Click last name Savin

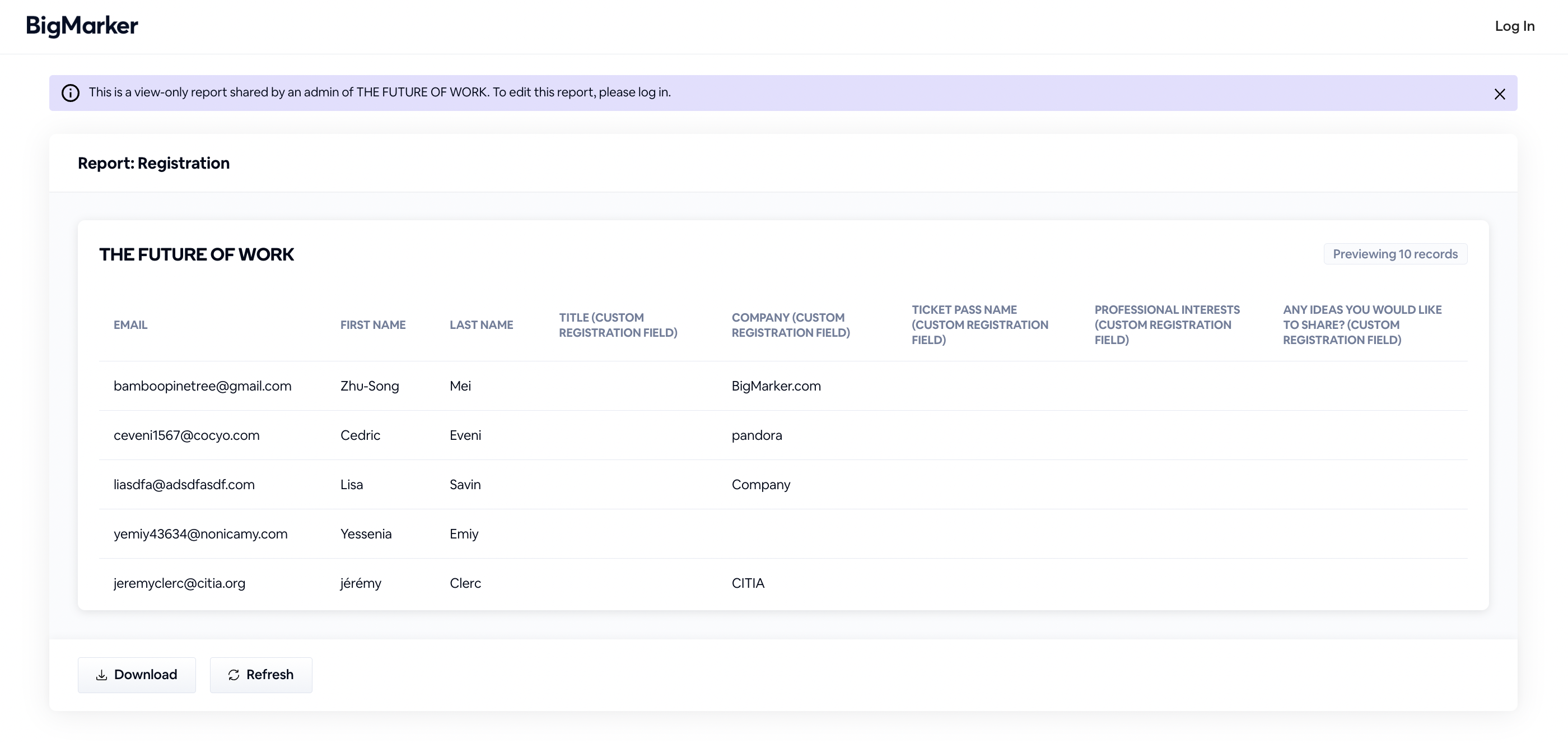point(465,485)
